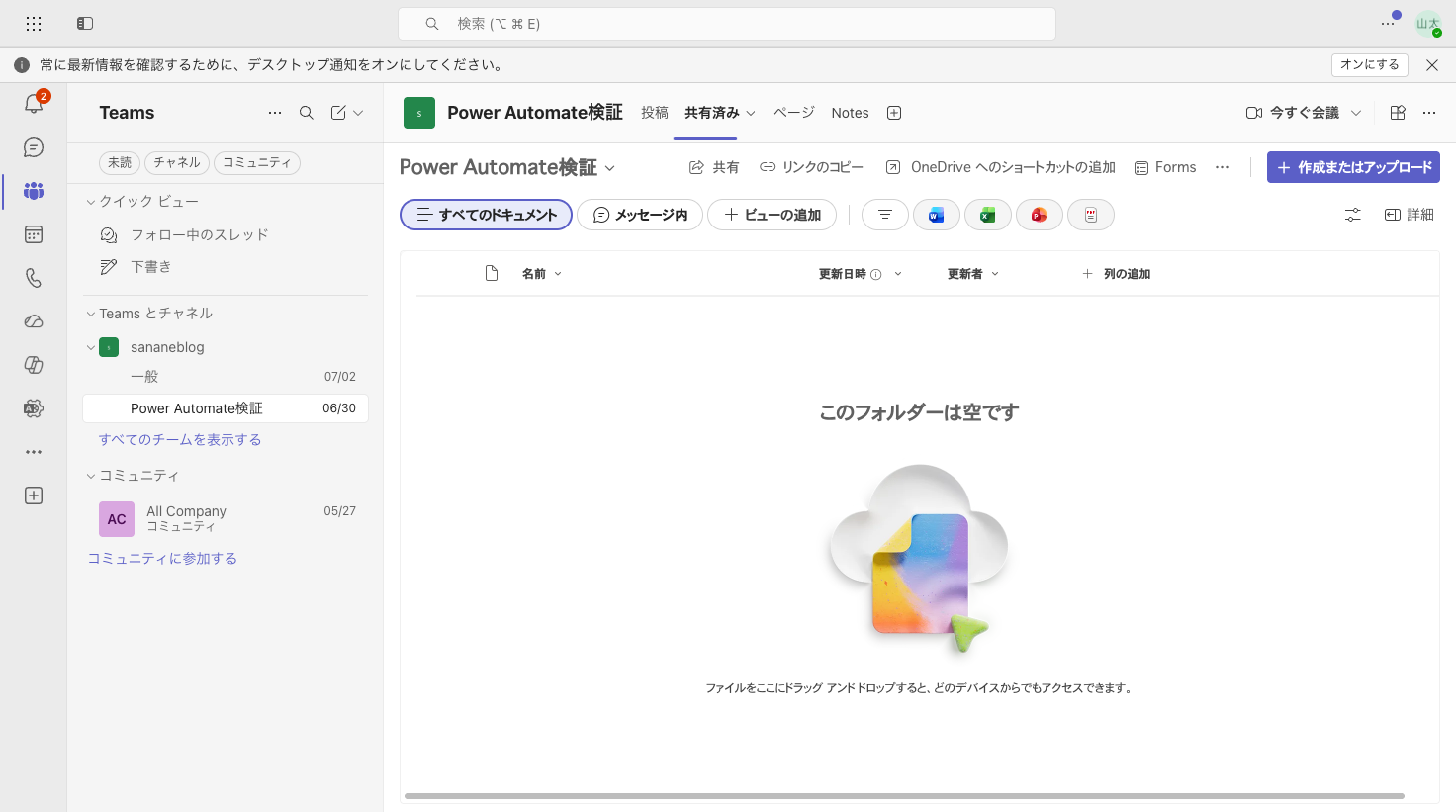Screen dimensions: 1456x812
Task: Open more toolbar commands ellipsis
Action: point(1223,167)
